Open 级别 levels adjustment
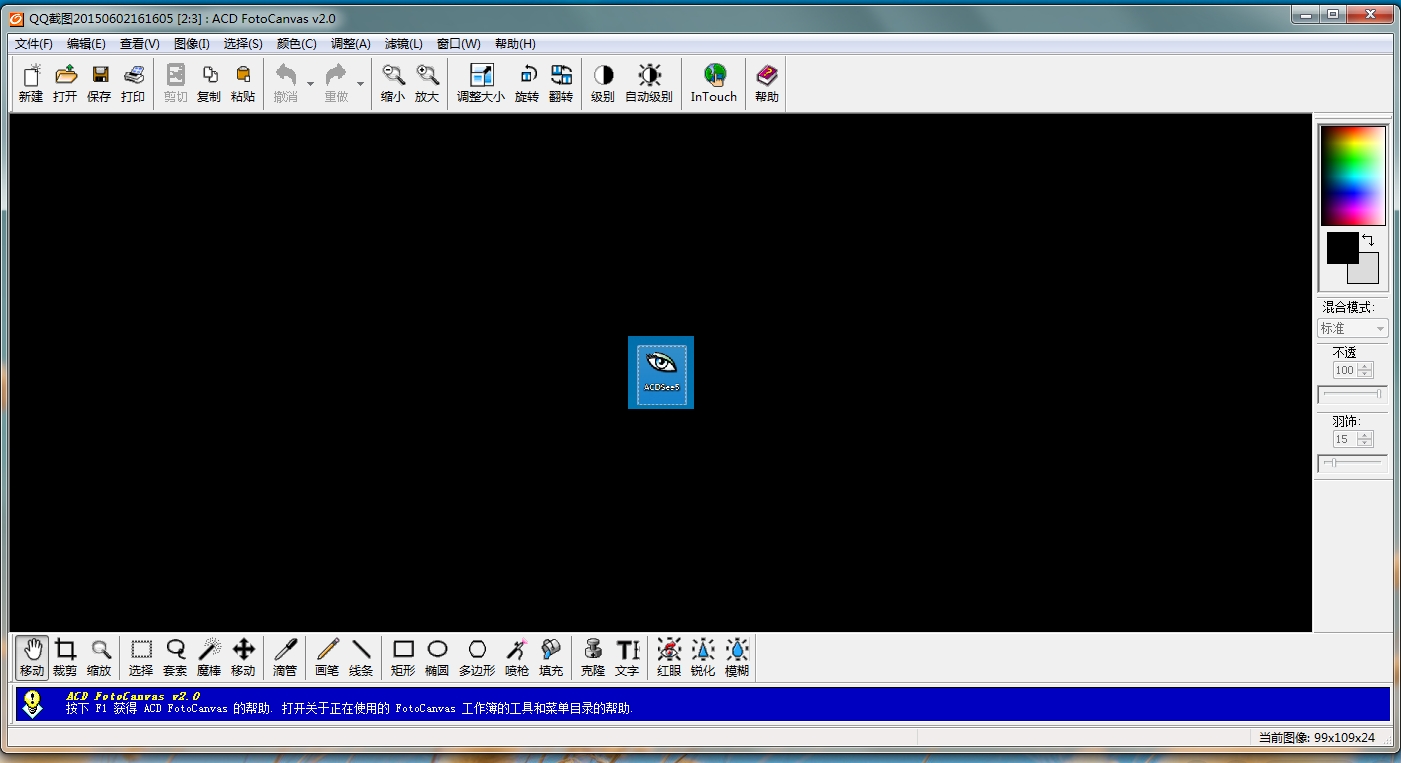This screenshot has width=1401, height=763. [x=603, y=83]
